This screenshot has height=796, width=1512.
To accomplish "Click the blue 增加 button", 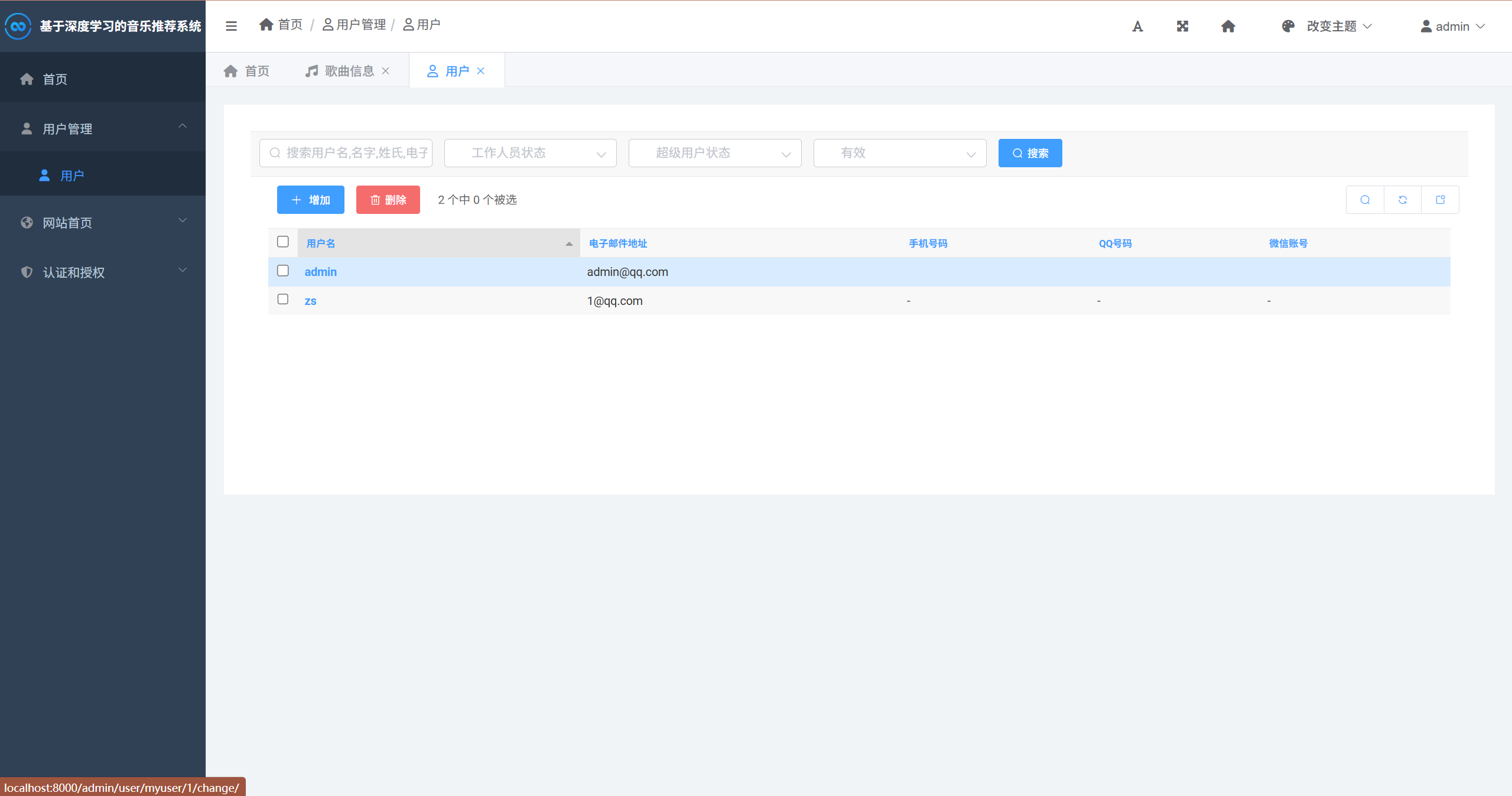I will click(x=310, y=200).
